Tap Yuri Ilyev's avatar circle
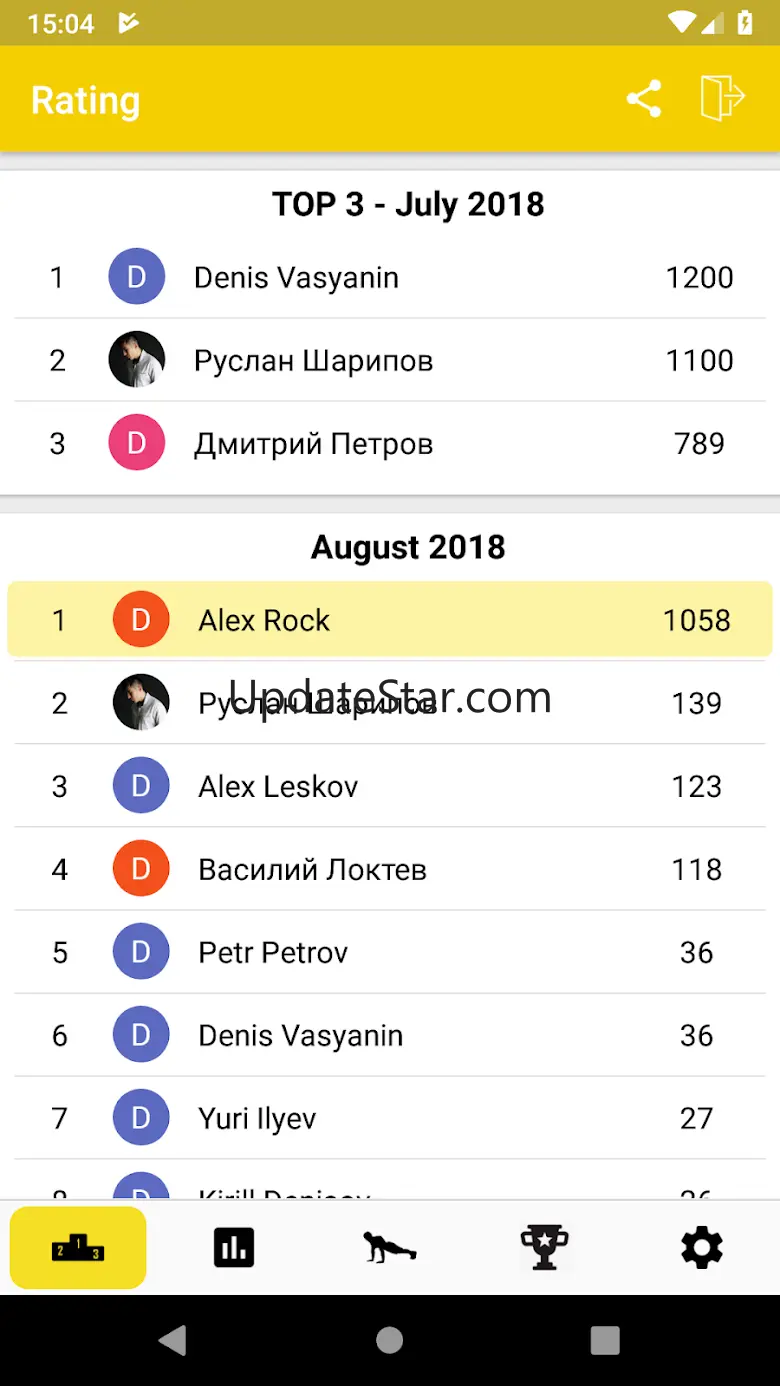Image resolution: width=780 pixels, height=1386 pixels. pos(141,1118)
